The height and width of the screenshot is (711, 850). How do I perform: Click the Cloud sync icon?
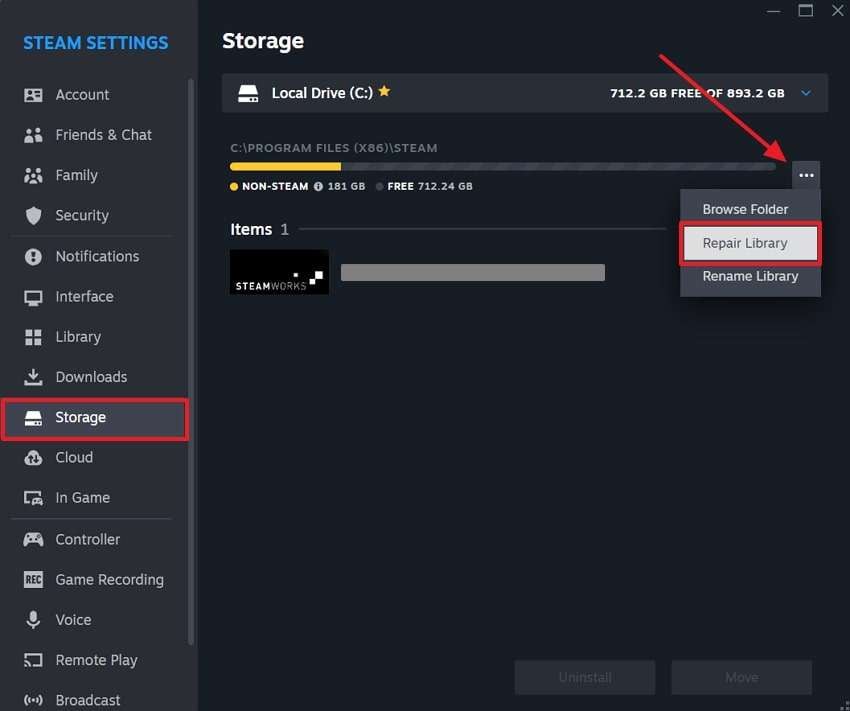click(33, 458)
